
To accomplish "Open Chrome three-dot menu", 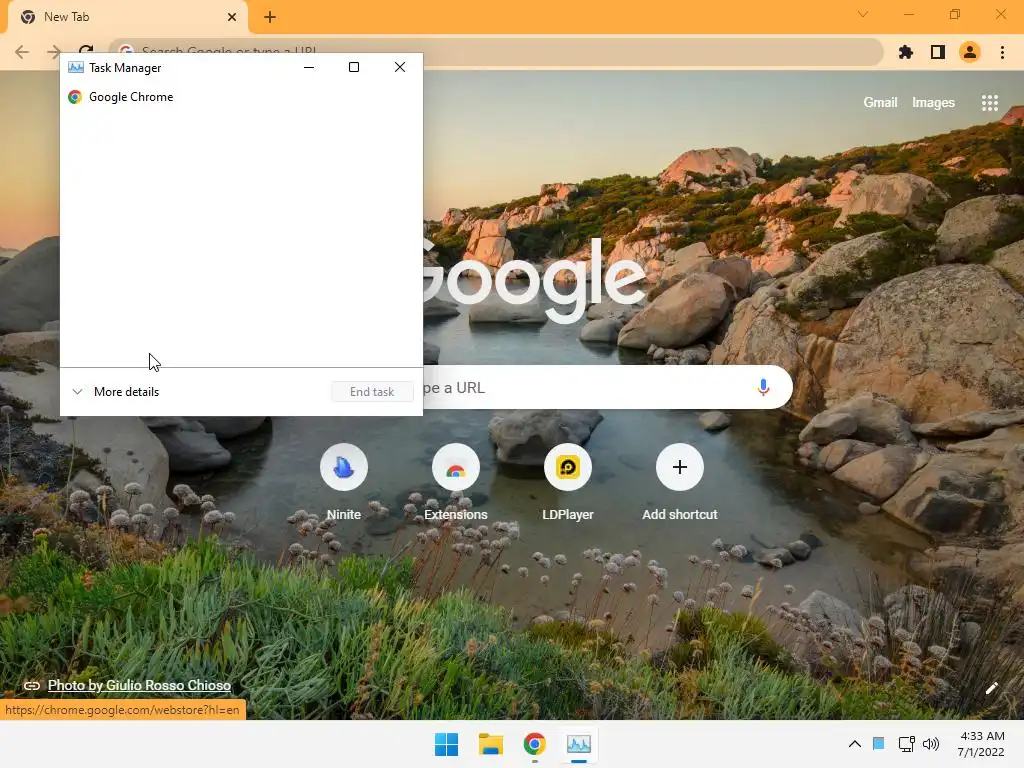I will coord(1002,52).
